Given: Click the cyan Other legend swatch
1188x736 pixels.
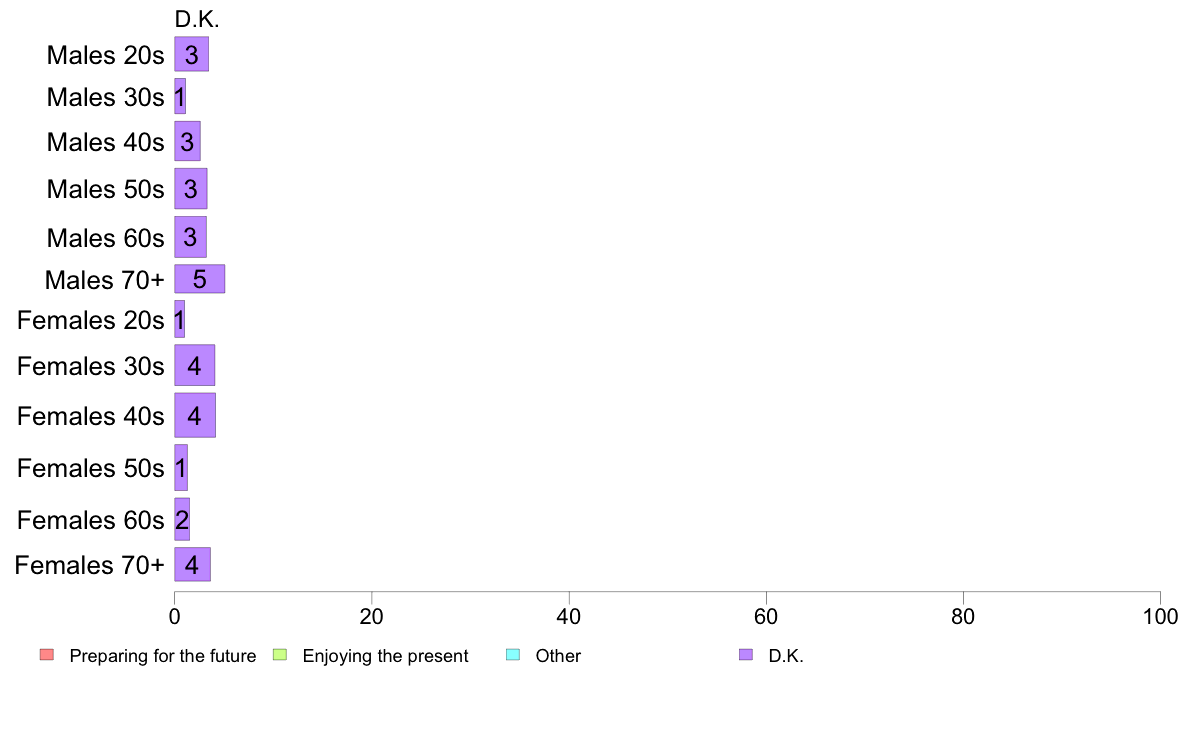Looking at the screenshot, I should (513, 655).
